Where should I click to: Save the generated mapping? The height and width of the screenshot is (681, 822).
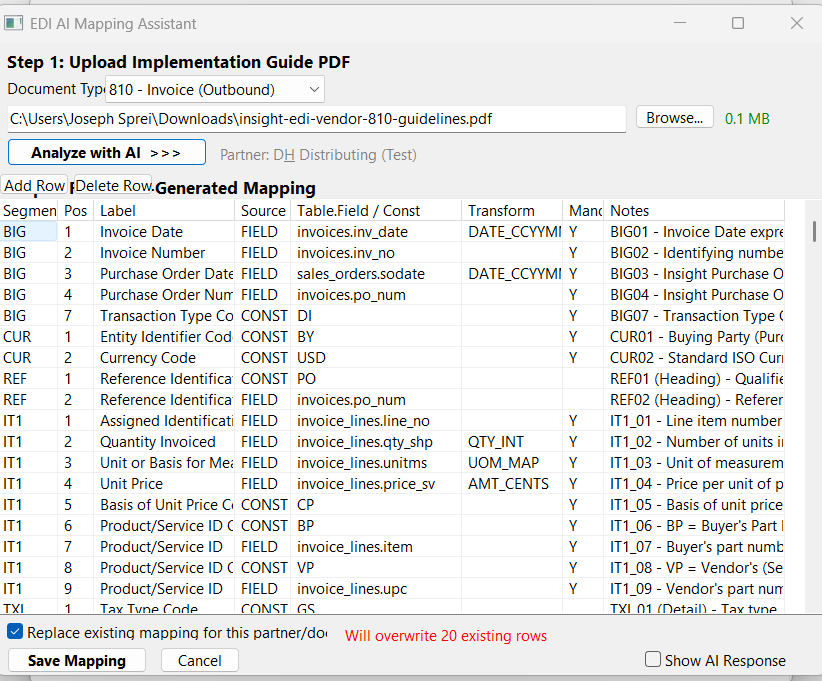tap(76, 660)
